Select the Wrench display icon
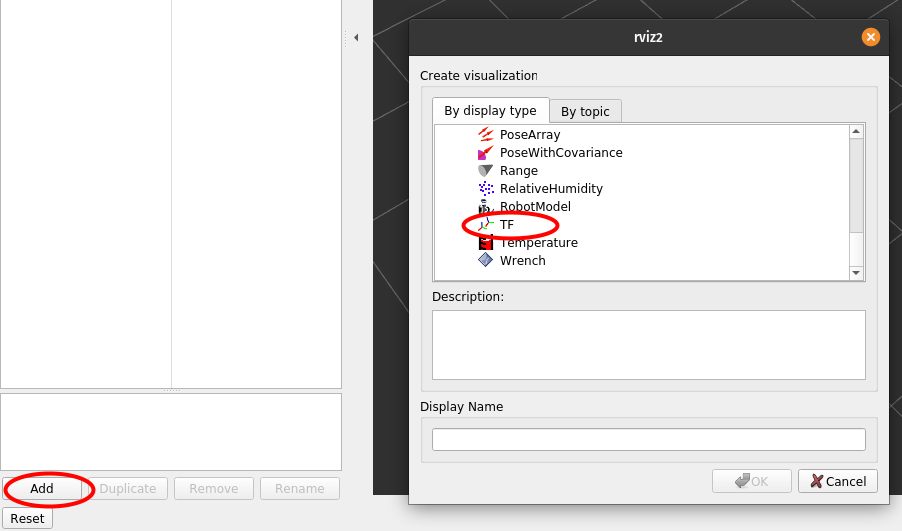 click(x=486, y=260)
